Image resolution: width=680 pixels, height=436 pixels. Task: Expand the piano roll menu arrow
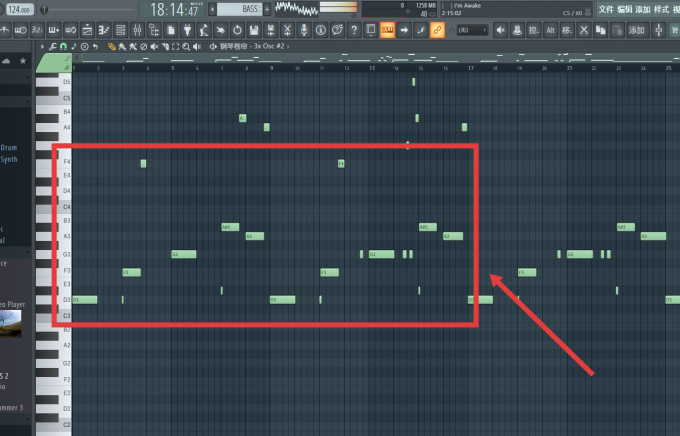point(42,46)
